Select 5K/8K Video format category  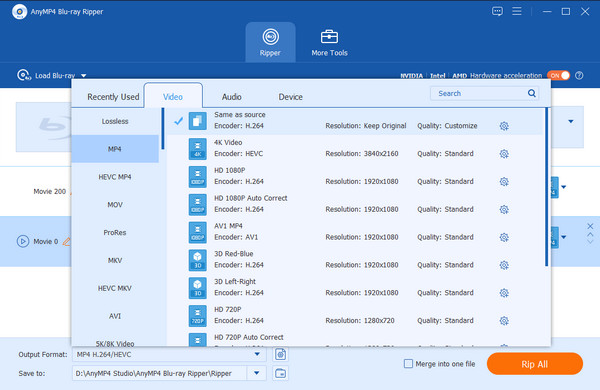(115, 342)
